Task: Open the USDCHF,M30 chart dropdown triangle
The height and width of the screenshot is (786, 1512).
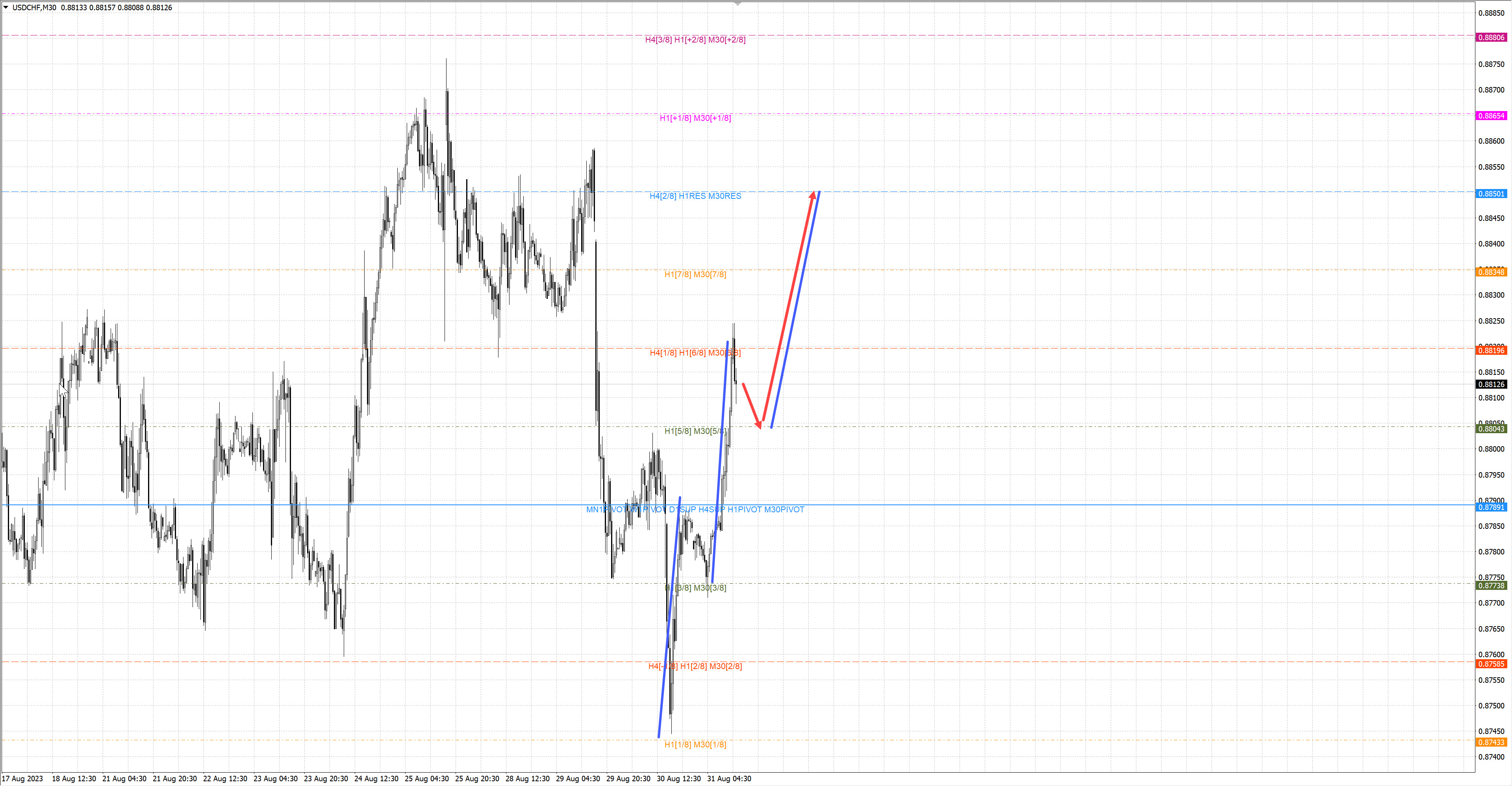Action: (x=6, y=7)
